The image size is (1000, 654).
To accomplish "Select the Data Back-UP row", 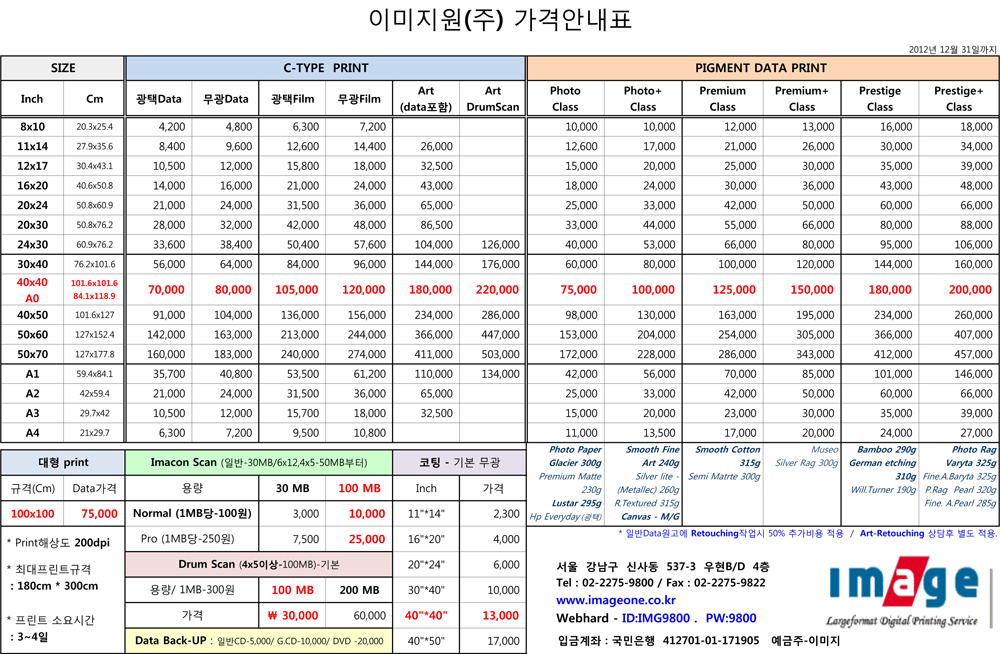I will (259, 641).
